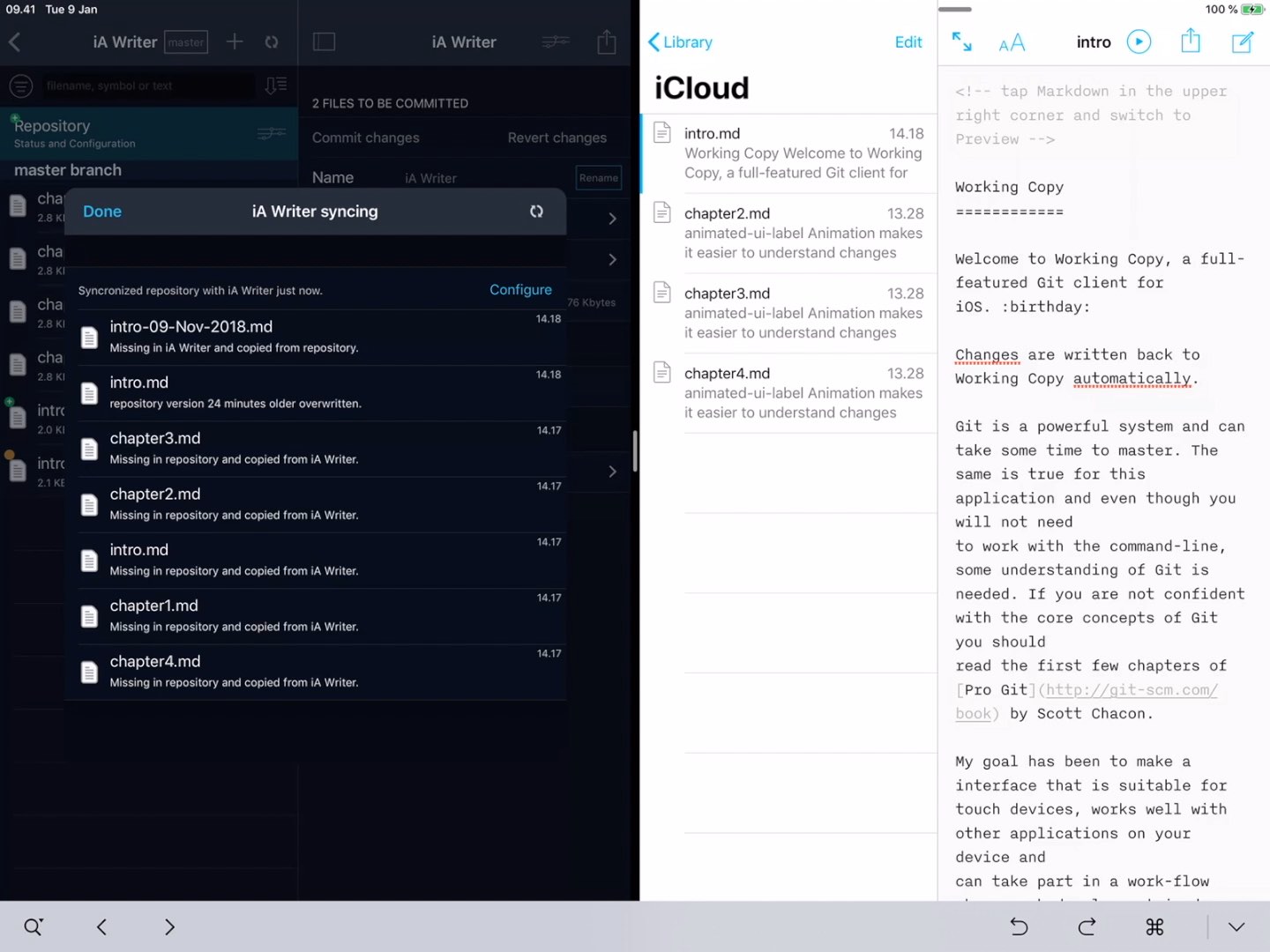Tap split view divider handle

tap(635, 451)
